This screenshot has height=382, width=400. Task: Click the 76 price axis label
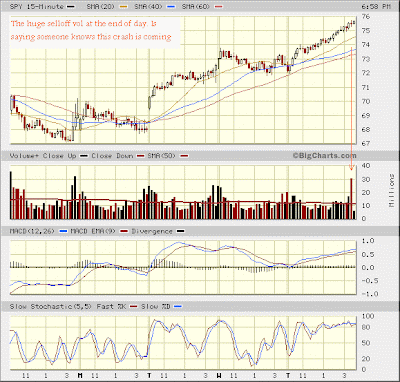click(x=366, y=17)
